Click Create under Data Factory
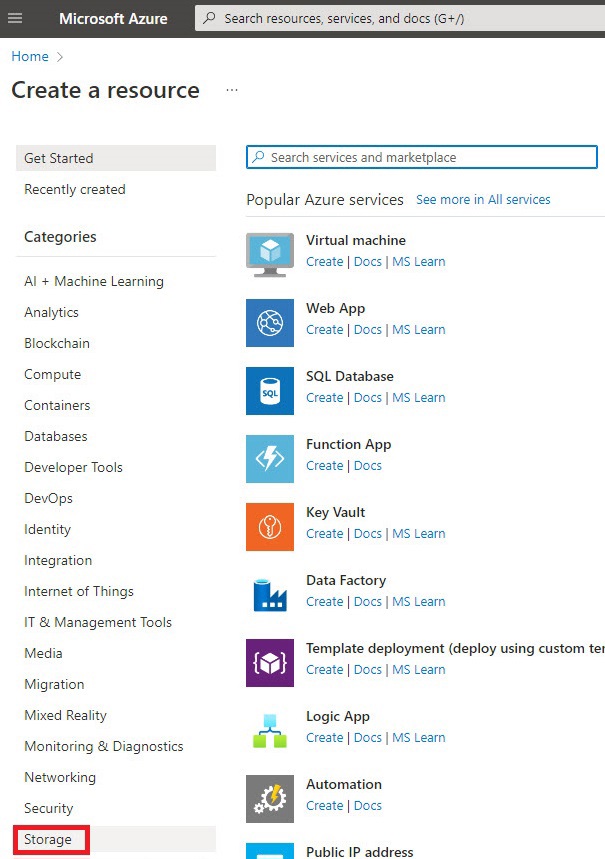Screen dimensions: 605x859 pos(324,602)
